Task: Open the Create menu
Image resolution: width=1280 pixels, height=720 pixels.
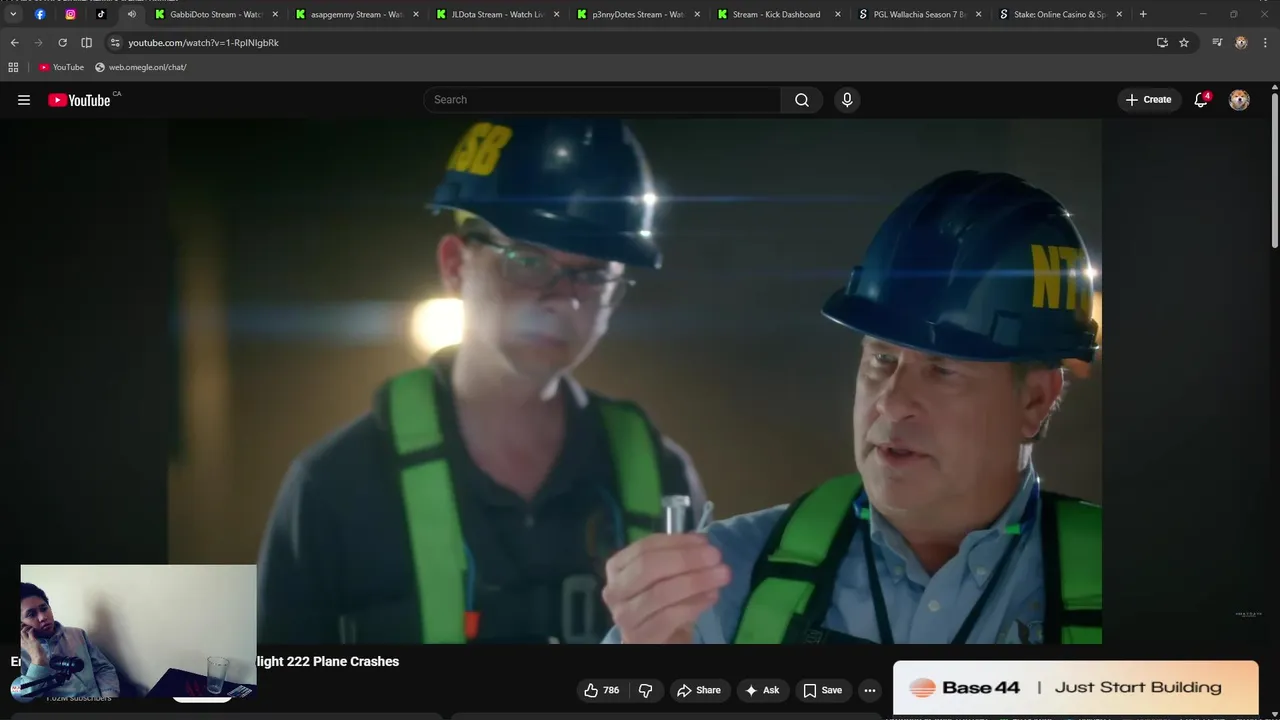Action: point(1148,100)
